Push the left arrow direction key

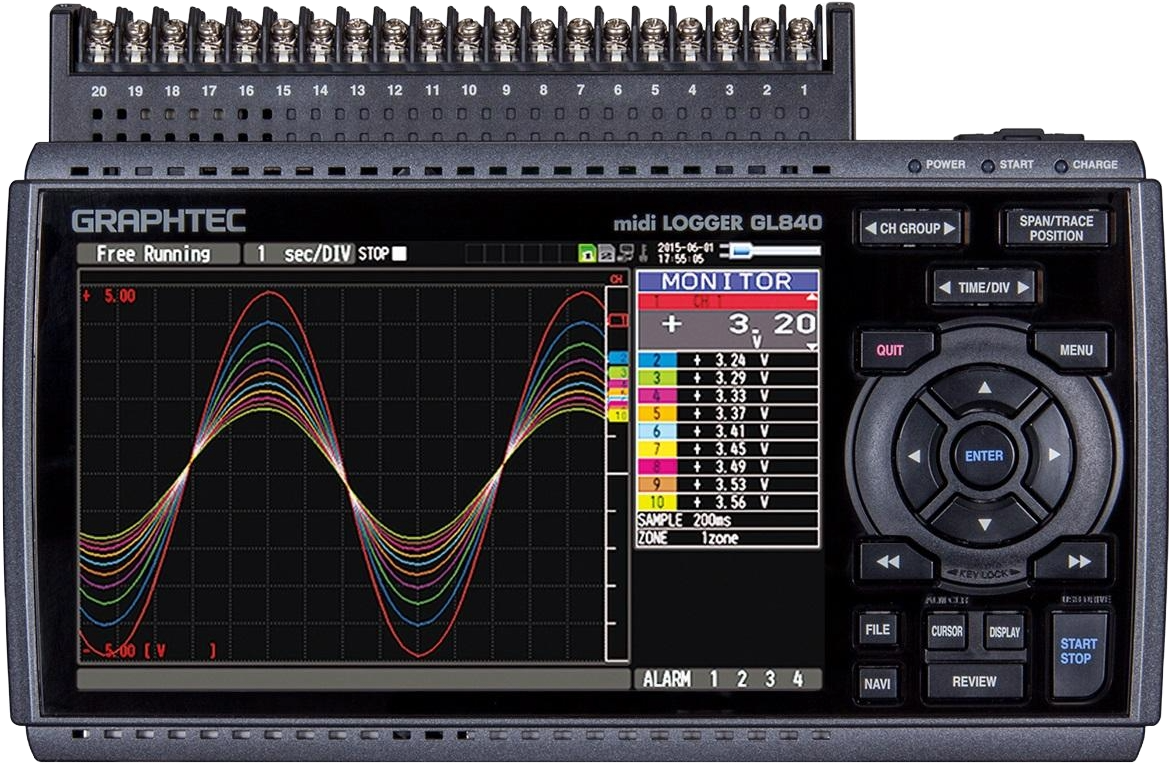click(x=914, y=456)
